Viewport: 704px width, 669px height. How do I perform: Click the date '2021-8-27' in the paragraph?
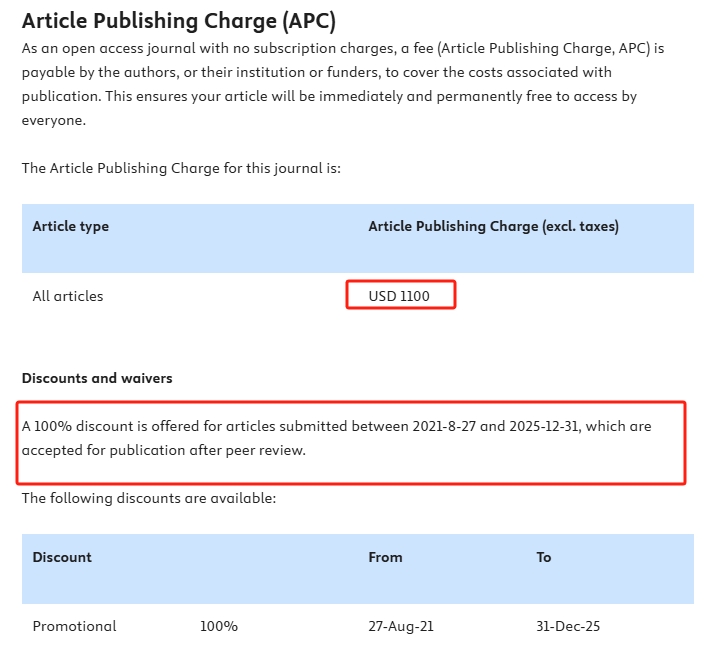point(444,426)
